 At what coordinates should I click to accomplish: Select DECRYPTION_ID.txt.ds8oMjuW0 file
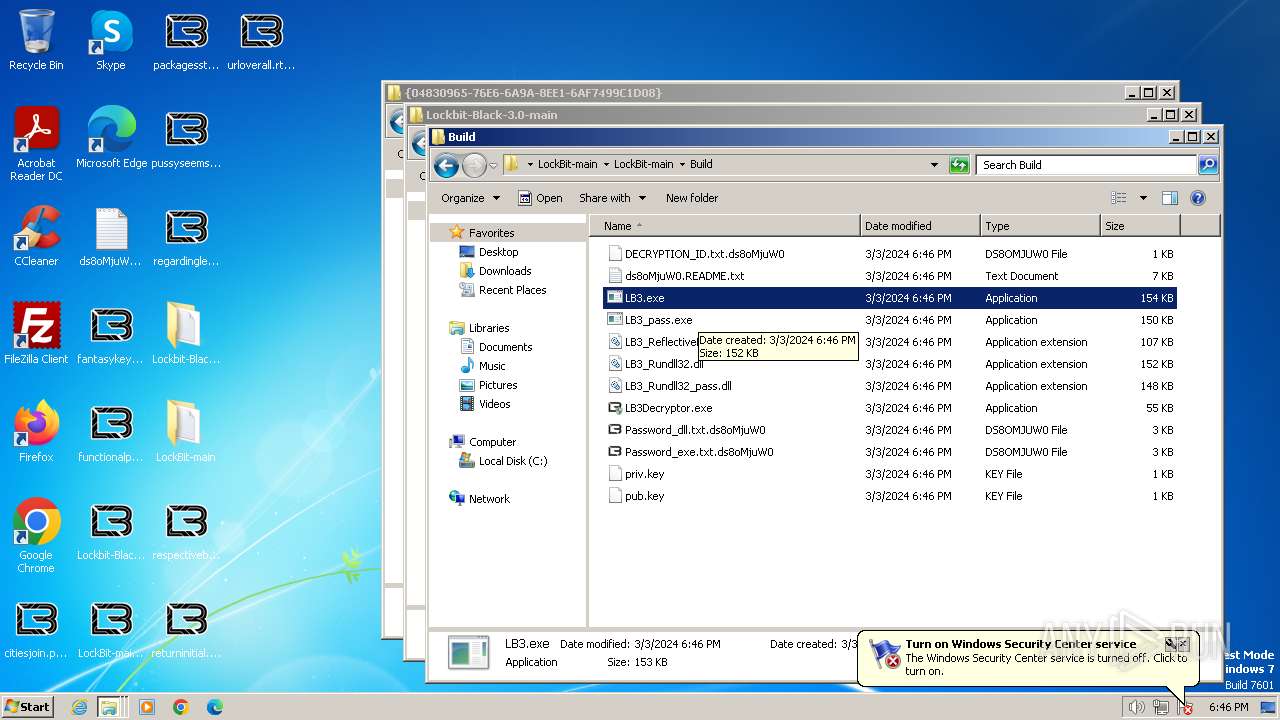890,254
